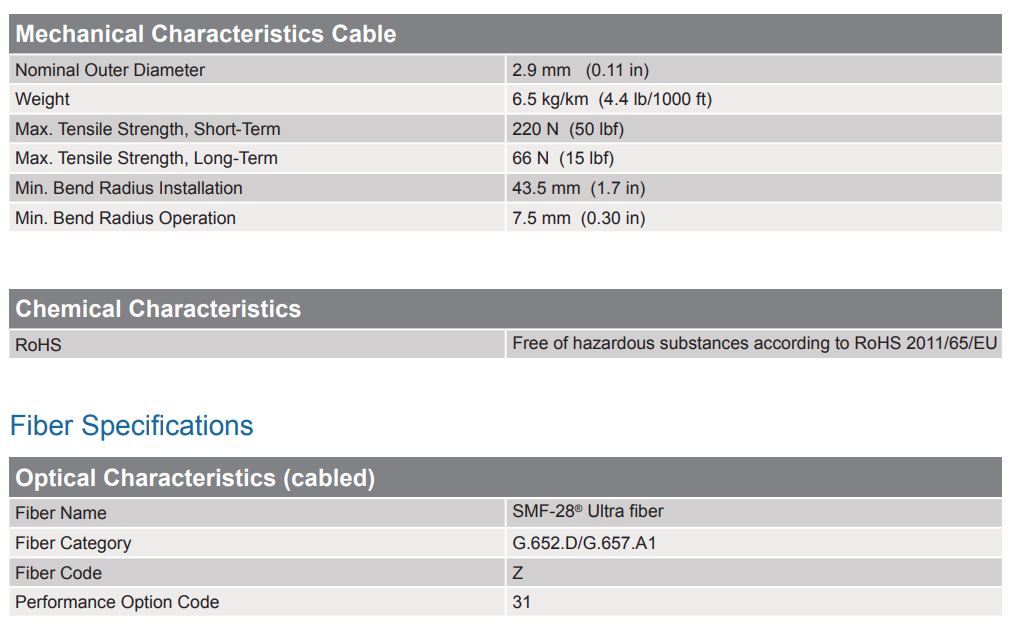Click the Long-Term tensile strength label
Image resolution: width=1017 pixels, height=637 pixels.
point(146,158)
